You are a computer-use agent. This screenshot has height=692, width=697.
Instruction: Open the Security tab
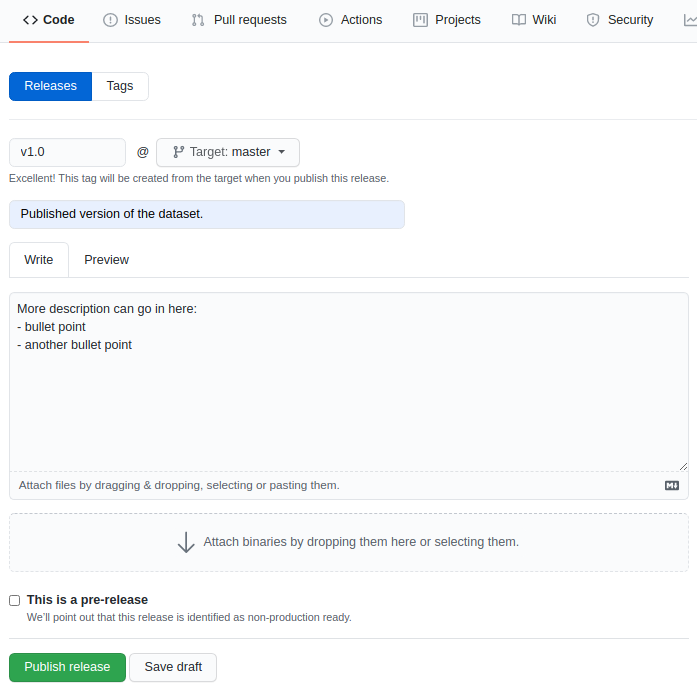tap(619, 20)
